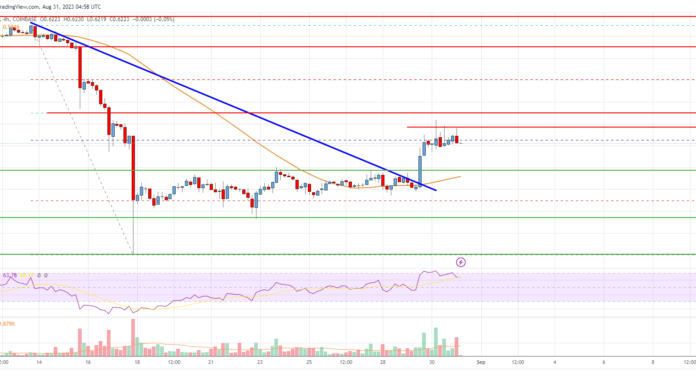This screenshot has width=696, height=385.
Task: Click the '21' date on time axis
Action: (x=211, y=362)
